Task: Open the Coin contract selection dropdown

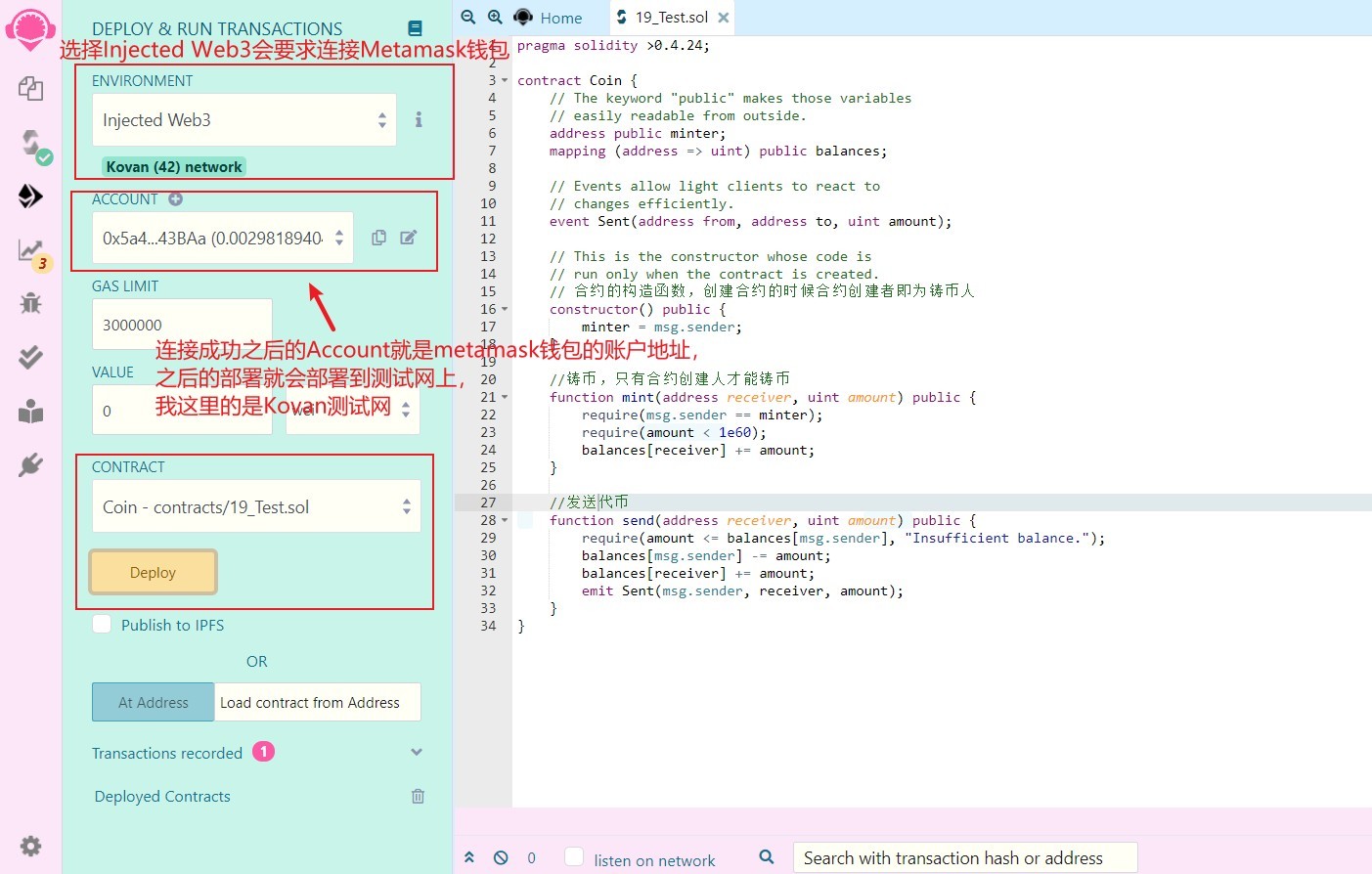Action: tap(256, 506)
